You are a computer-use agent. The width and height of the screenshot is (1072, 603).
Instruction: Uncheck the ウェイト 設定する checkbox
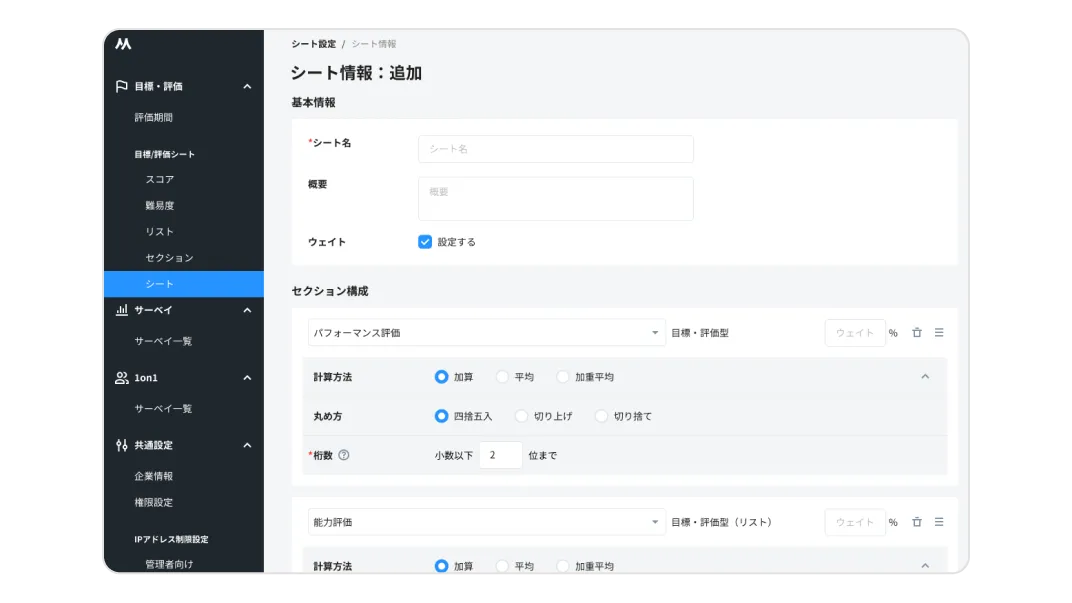(x=425, y=242)
